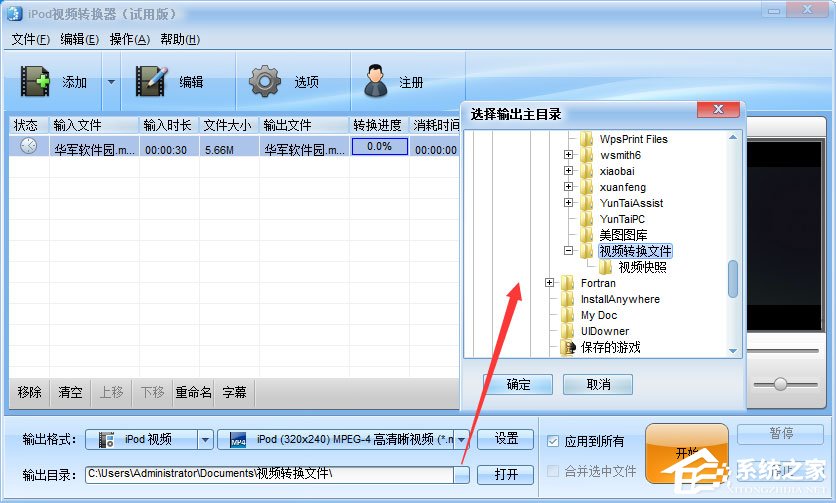
Task: Select the YunTaiPC folder
Action: click(x=622, y=219)
